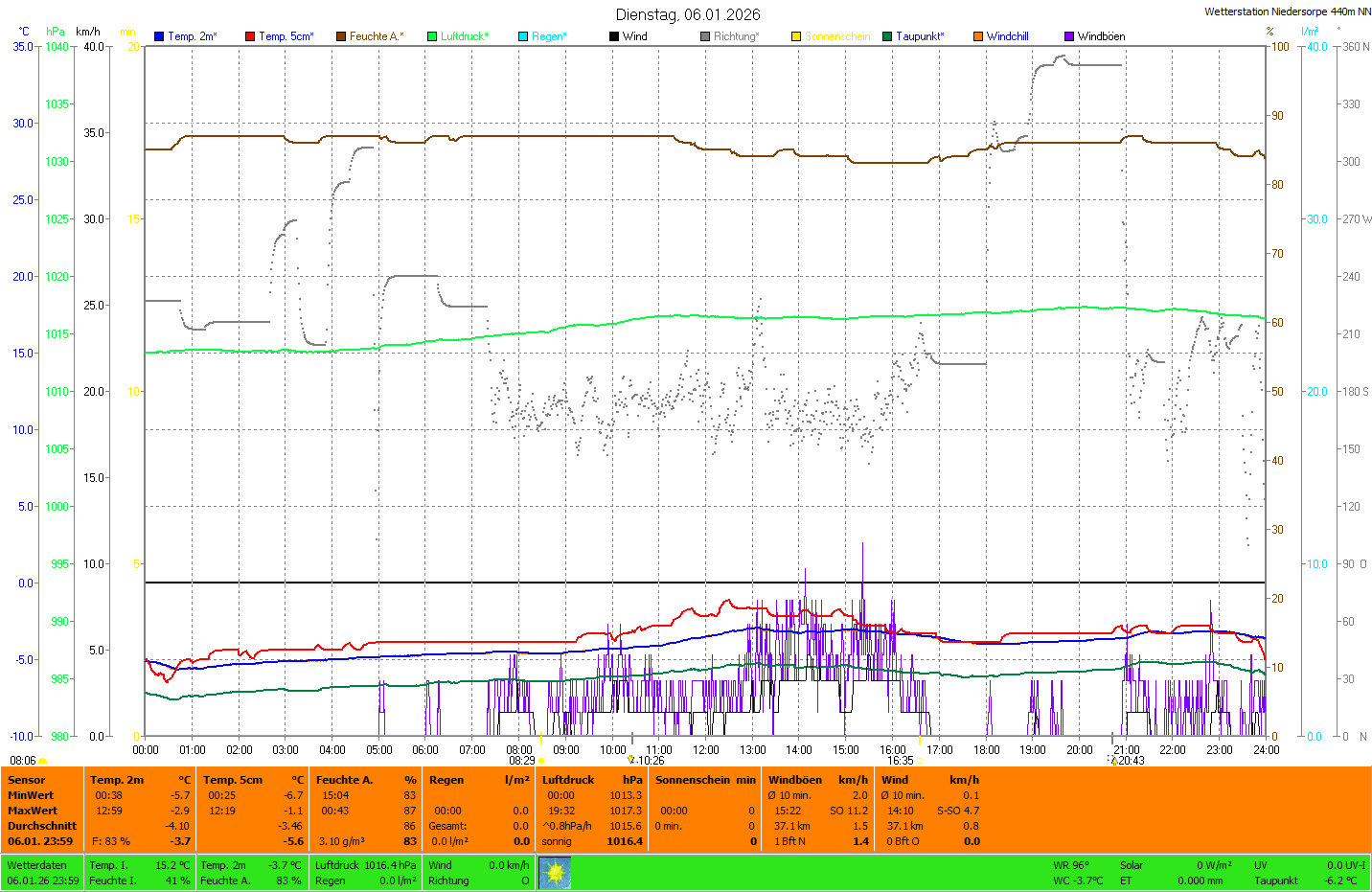The height and width of the screenshot is (892, 1372).
Task: Click the cyan Regen legend square
Action: 523,36
